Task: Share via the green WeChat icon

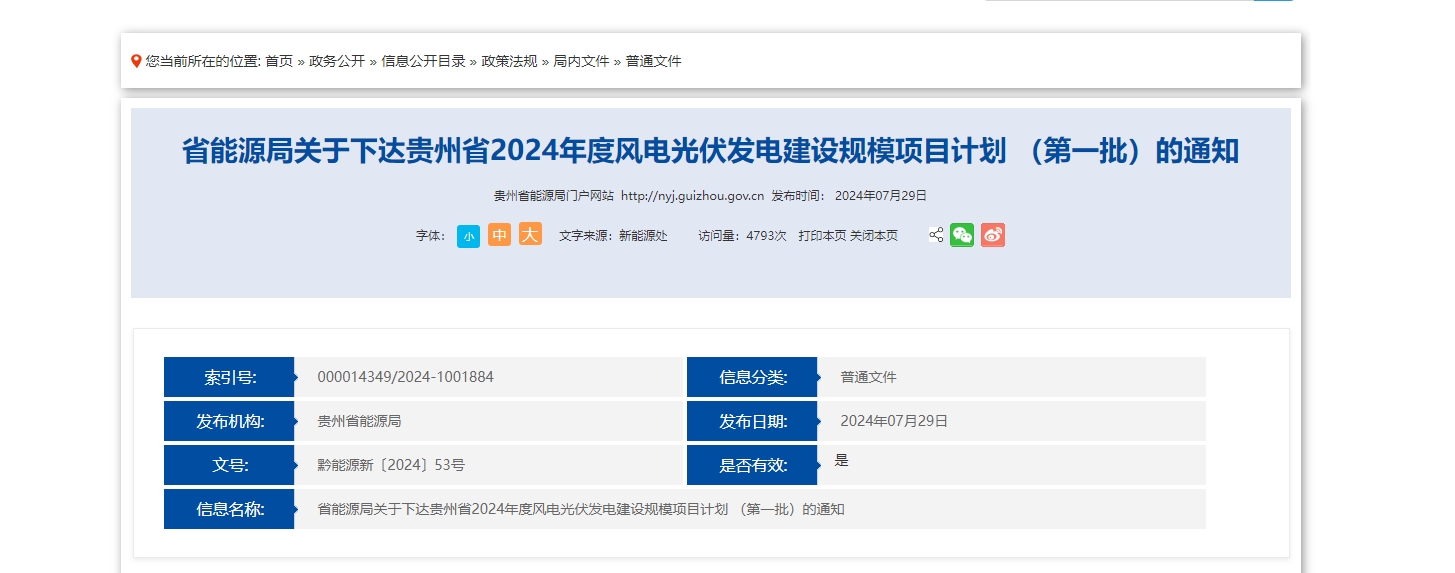Action: [x=962, y=235]
